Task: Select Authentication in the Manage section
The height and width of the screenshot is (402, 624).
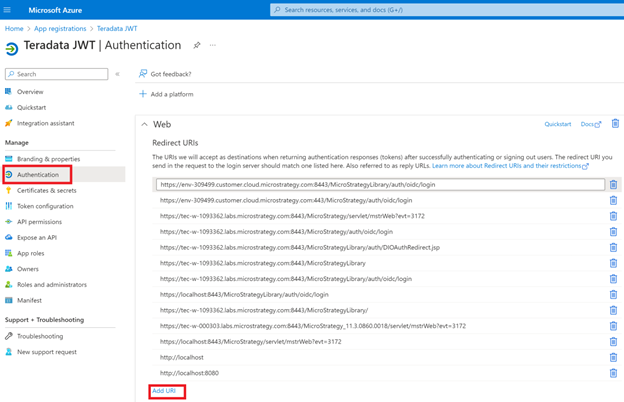Action: [38, 175]
